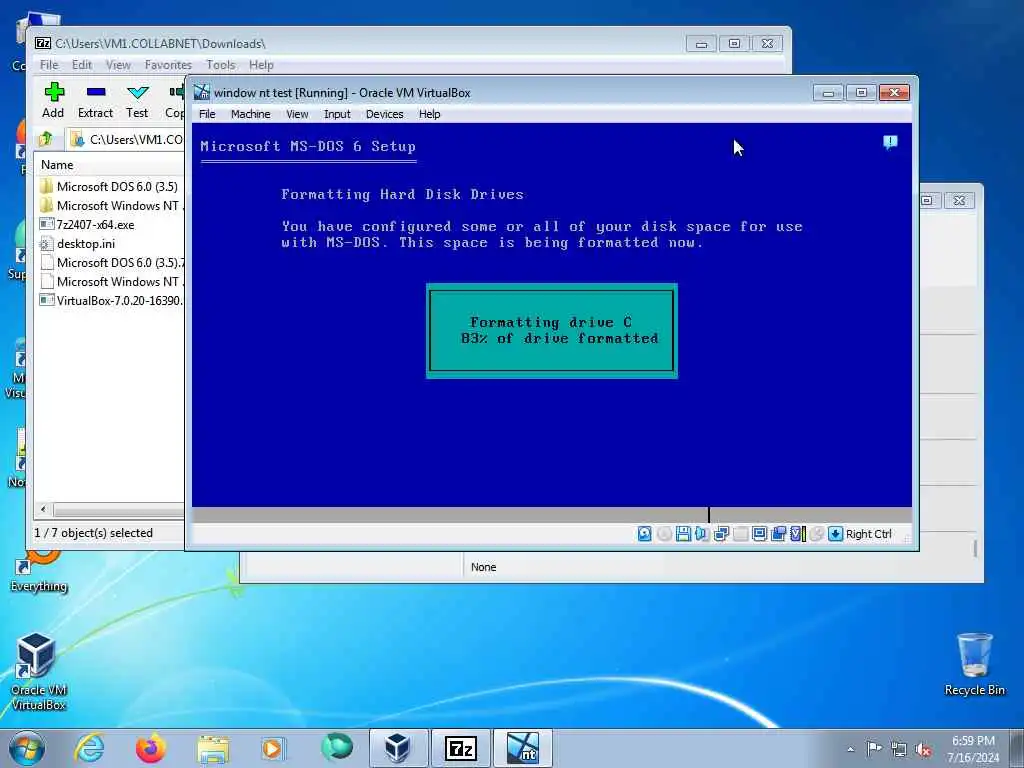Open Devices menu in VirtualBox
The image size is (1024, 768).
[x=385, y=114]
